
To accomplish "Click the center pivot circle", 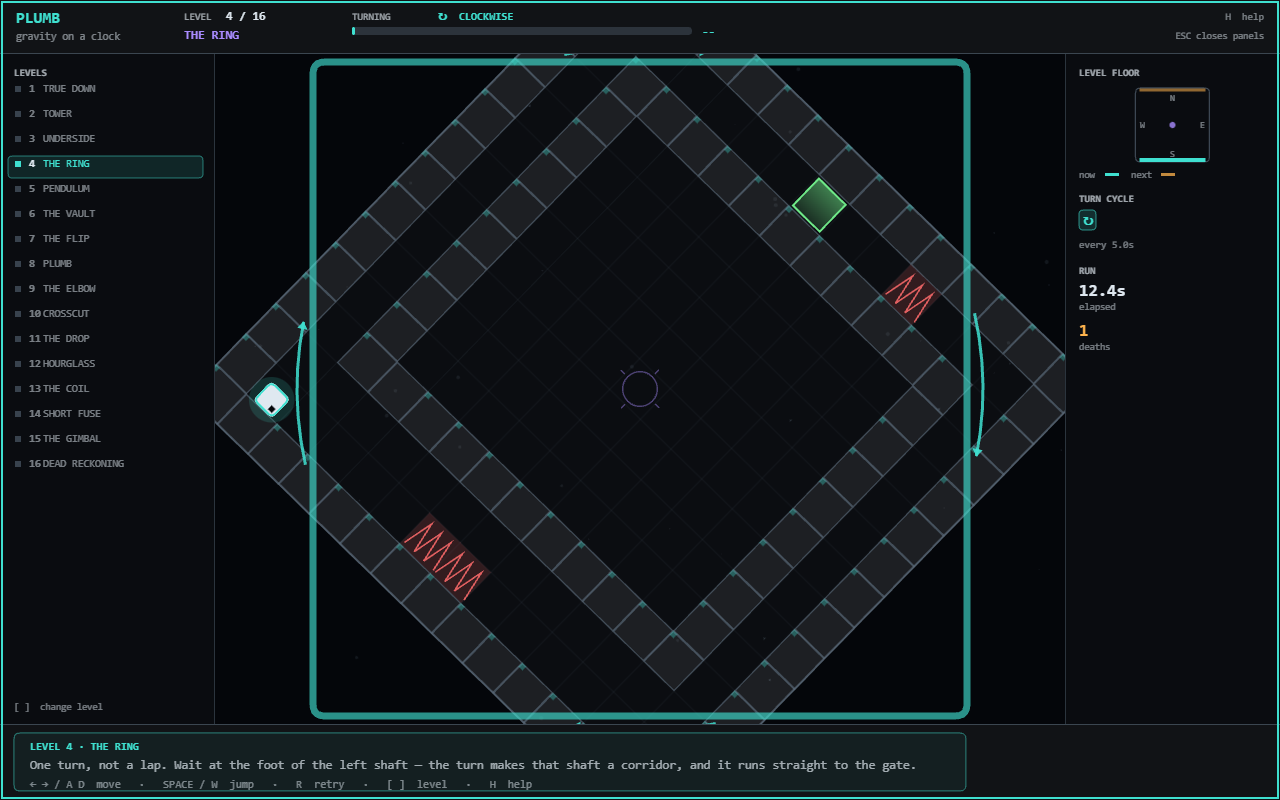I will point(640,389).
